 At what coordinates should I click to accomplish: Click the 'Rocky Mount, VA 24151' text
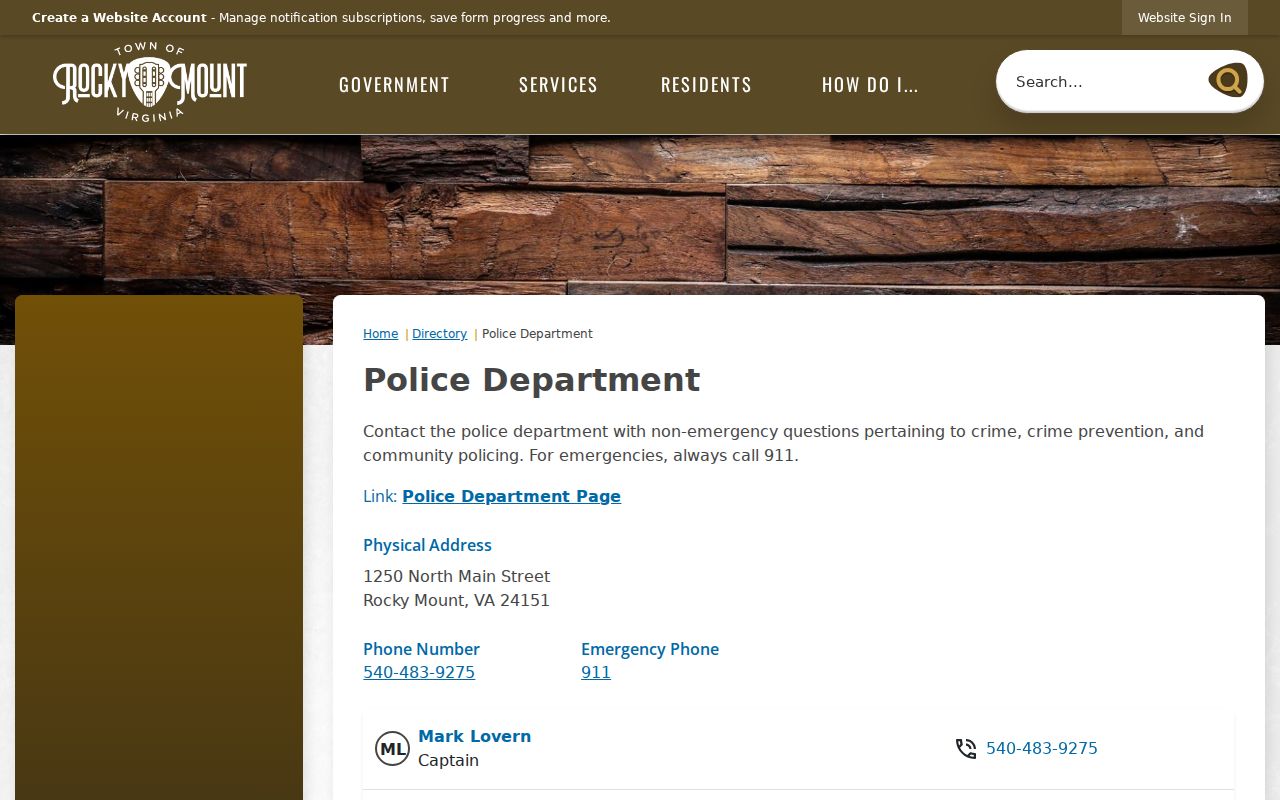pos(456,600)
